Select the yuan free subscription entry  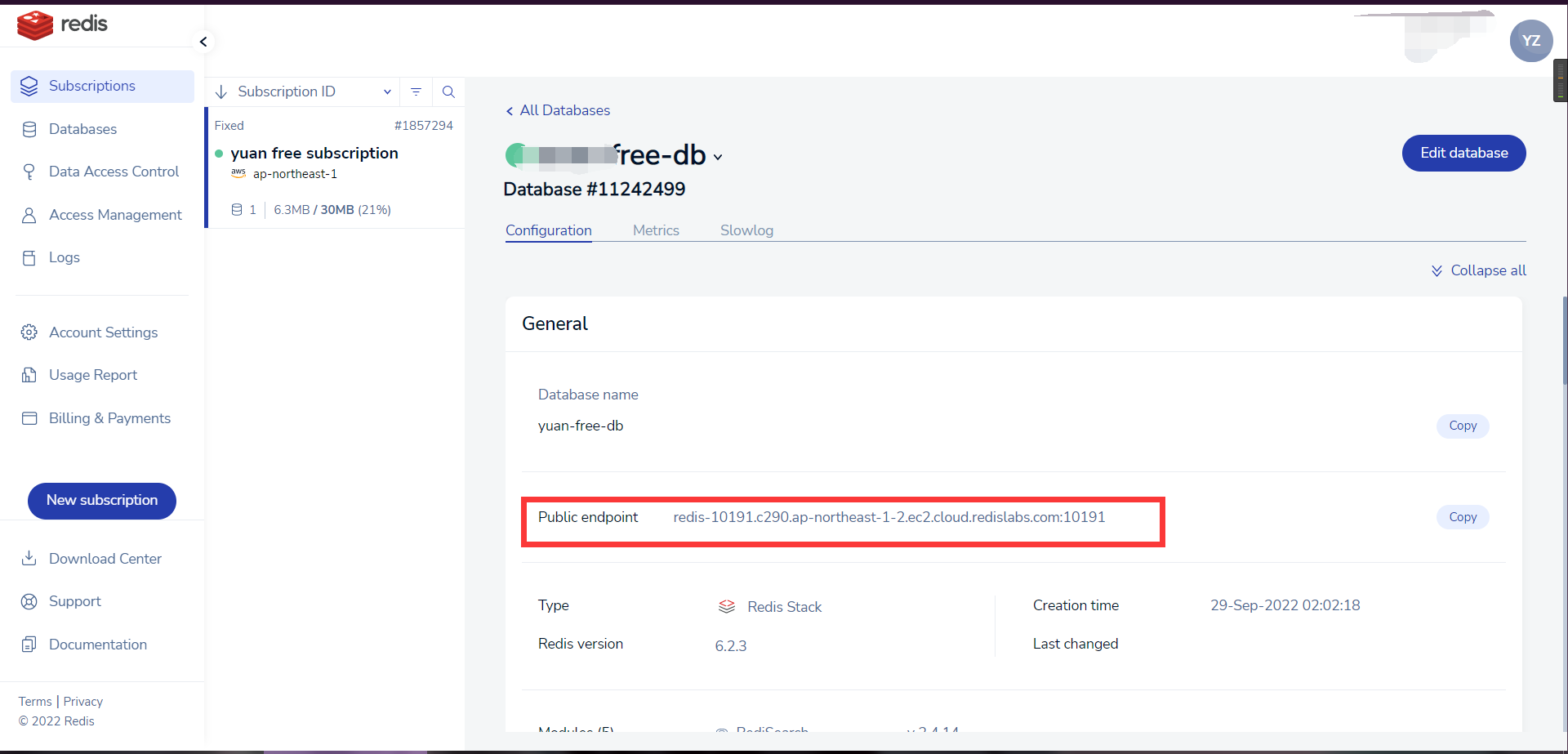pyautogui.click(x=314, y=154)
